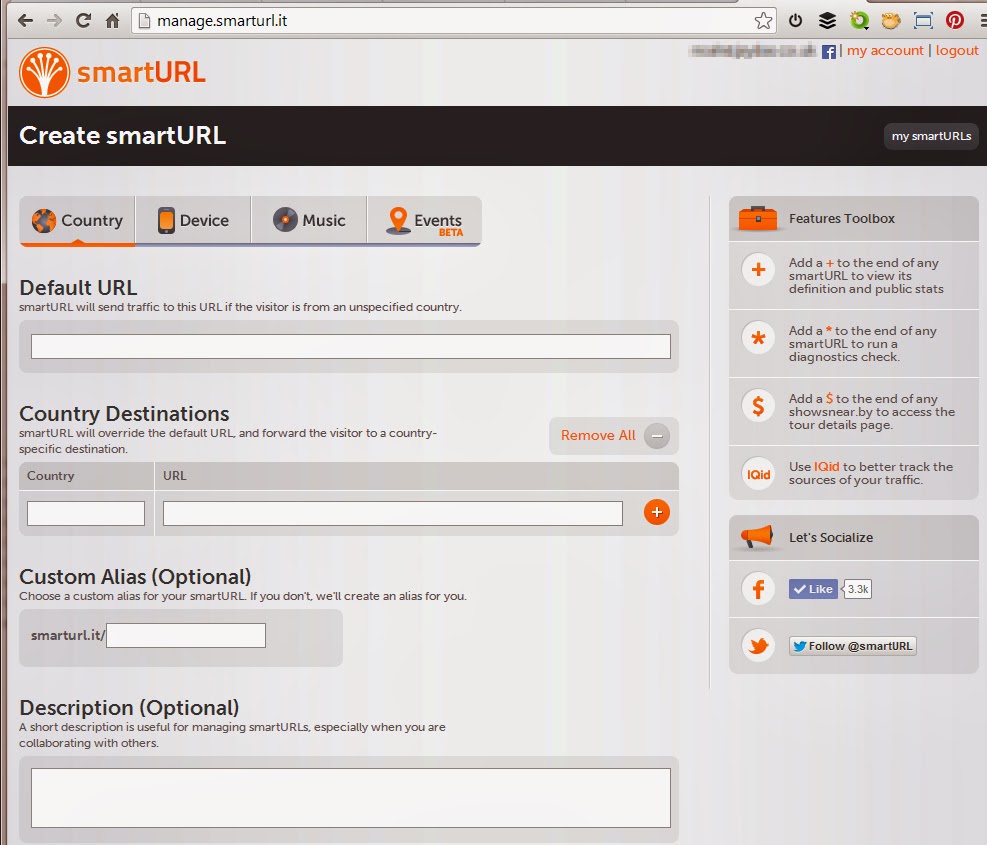Open the Facebook circle icon
Viewport: 987px width, 845px height.
(757, 589)
